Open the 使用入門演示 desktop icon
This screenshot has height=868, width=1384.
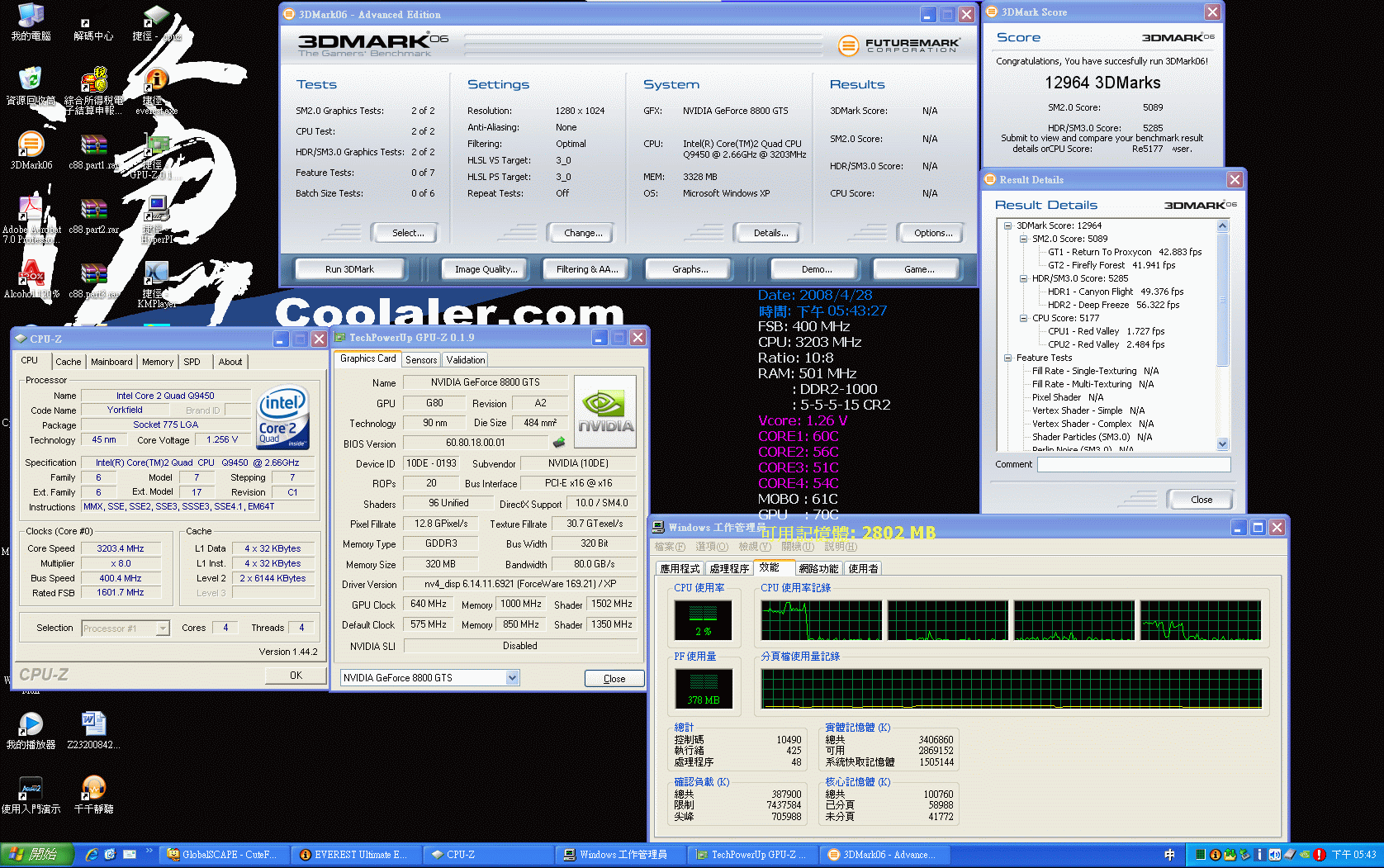click(x=31, y=794)
